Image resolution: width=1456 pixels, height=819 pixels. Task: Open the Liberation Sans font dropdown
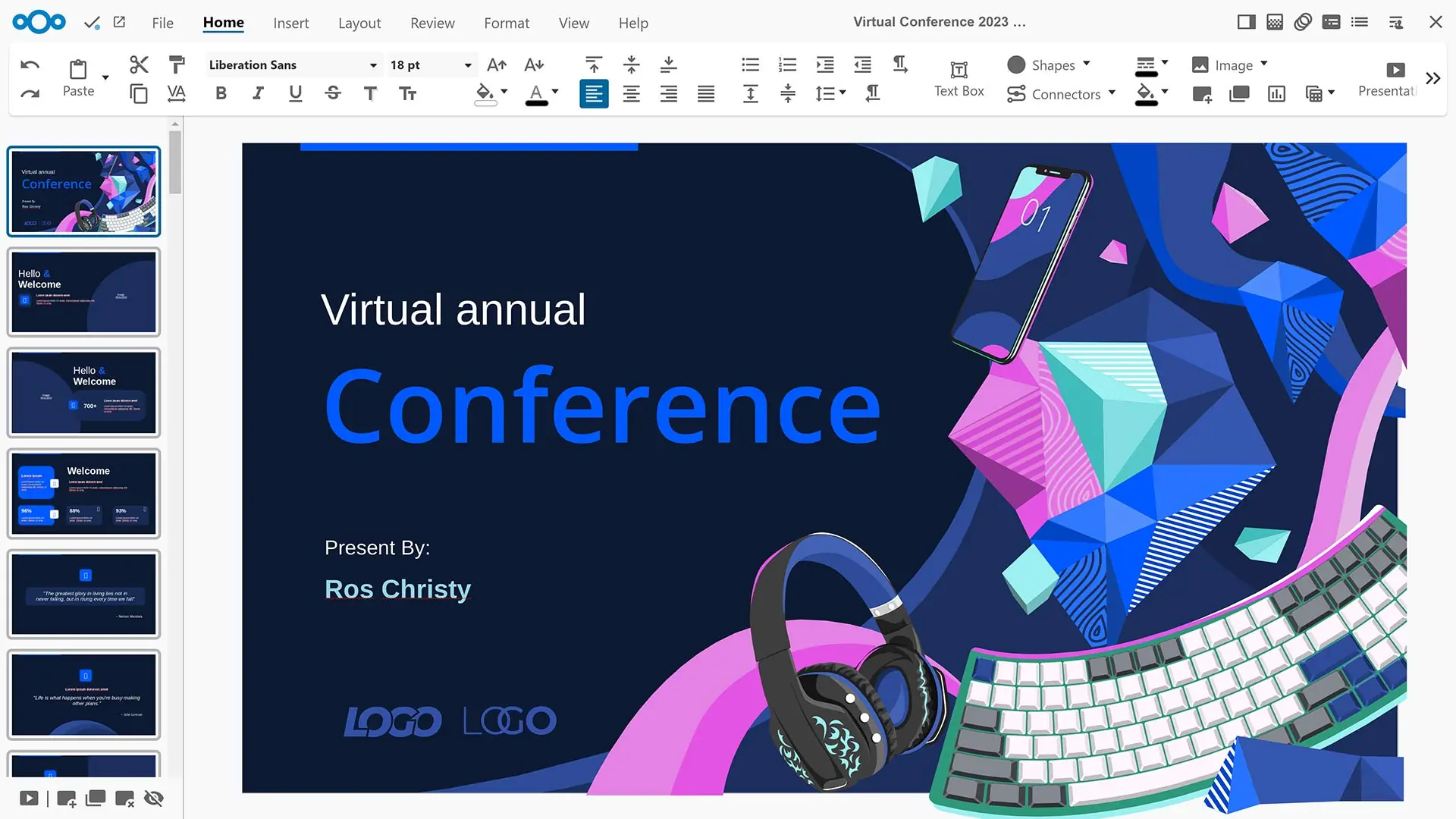tap(373, 65)
